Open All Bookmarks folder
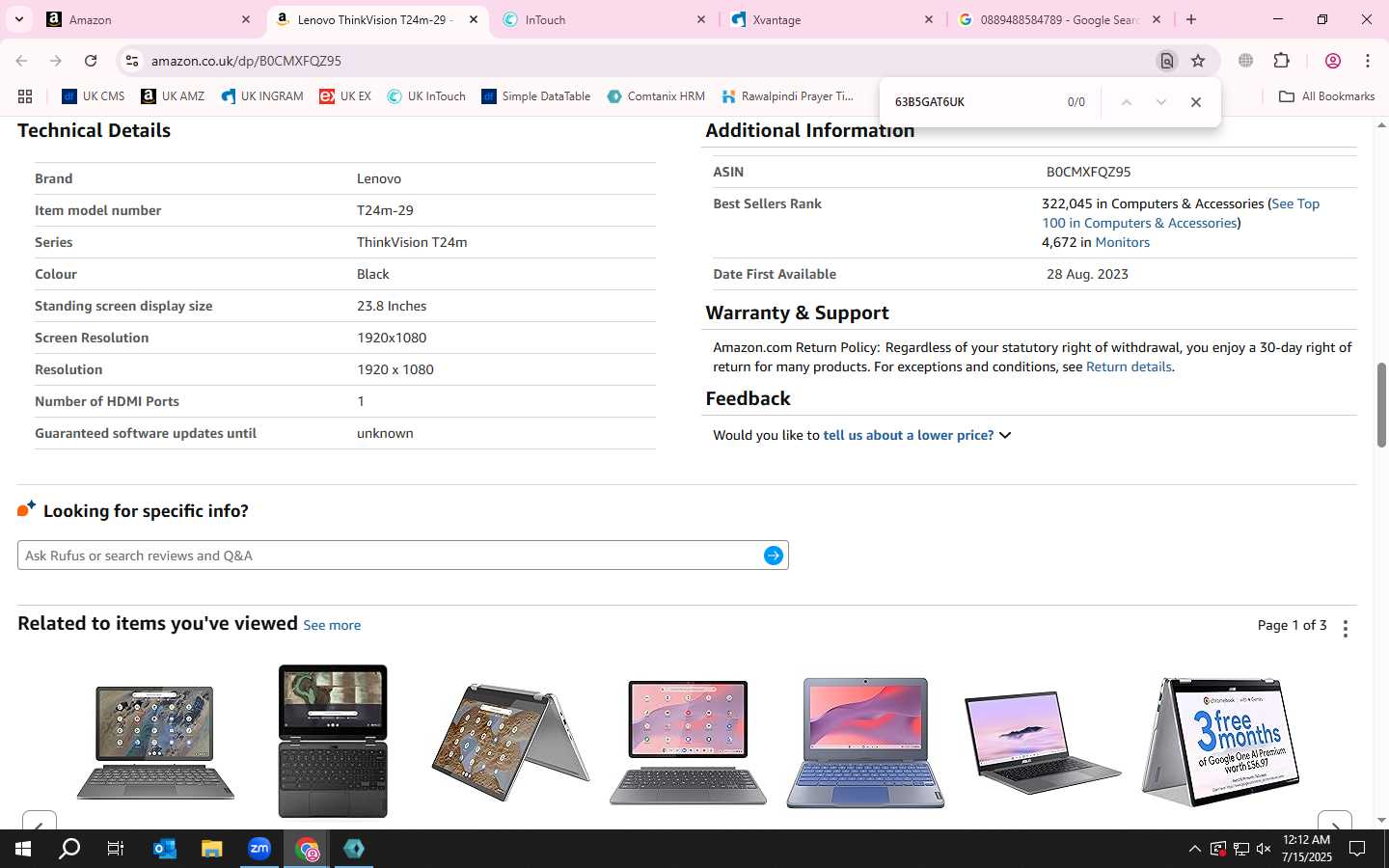The width and height of the screenshot is (1389, 868). click(x=1326, y=96)
